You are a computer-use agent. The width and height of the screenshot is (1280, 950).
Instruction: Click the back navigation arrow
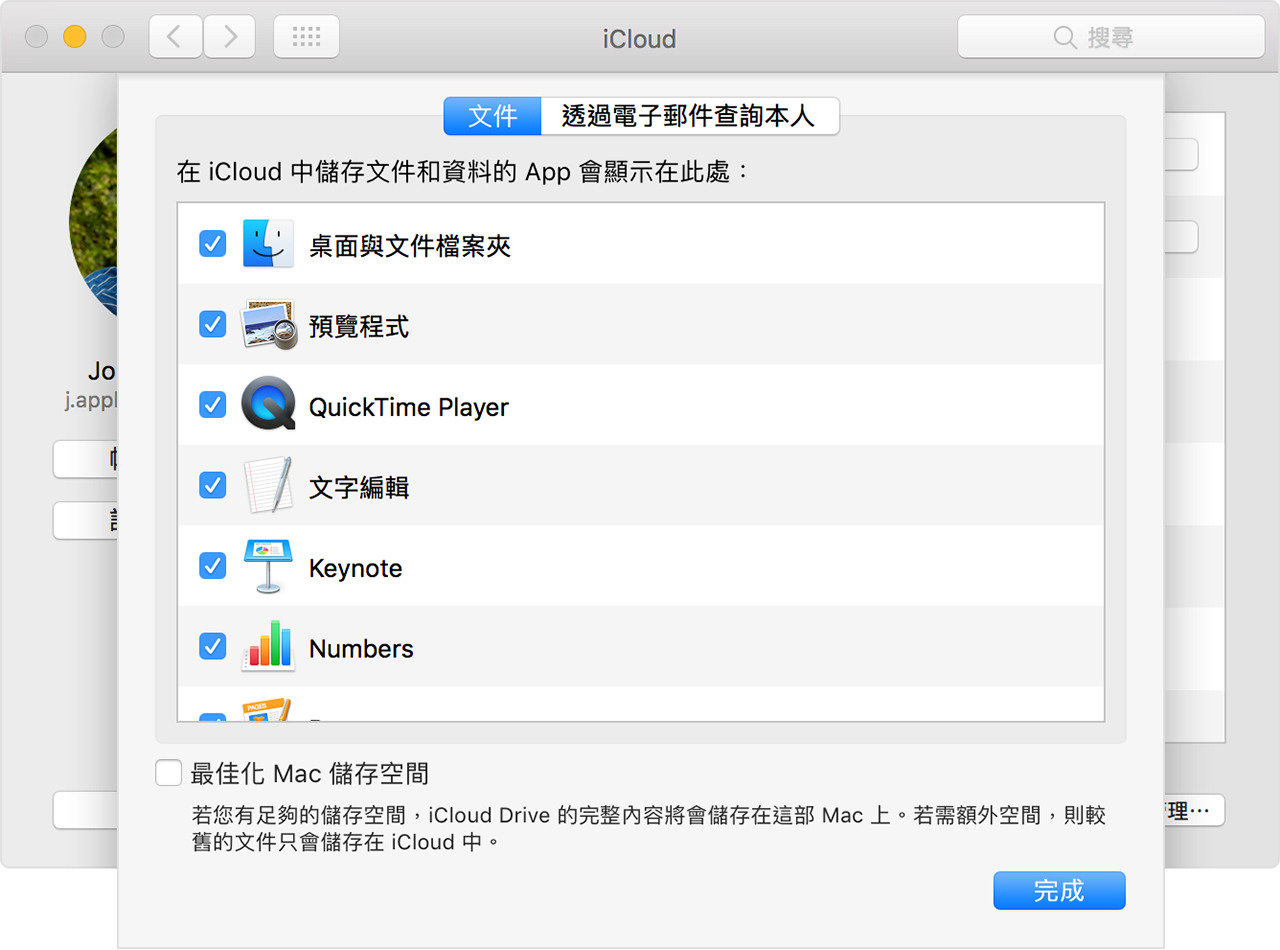pos(176,36)
